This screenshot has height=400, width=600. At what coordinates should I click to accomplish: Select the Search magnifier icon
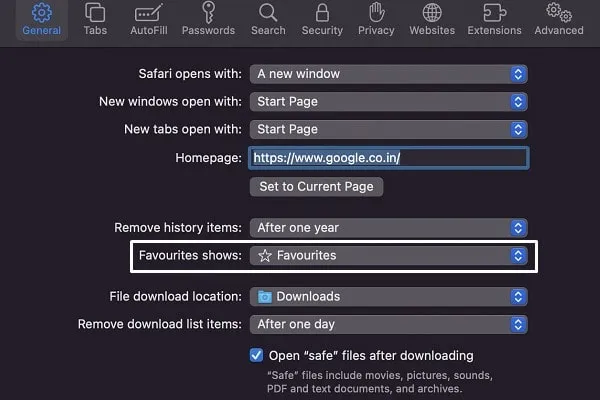(268, 13)
